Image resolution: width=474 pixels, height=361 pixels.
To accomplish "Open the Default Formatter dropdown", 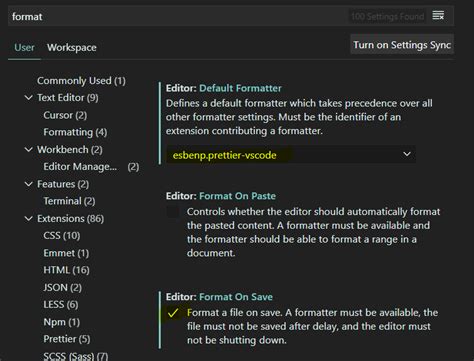I will 291,155.
